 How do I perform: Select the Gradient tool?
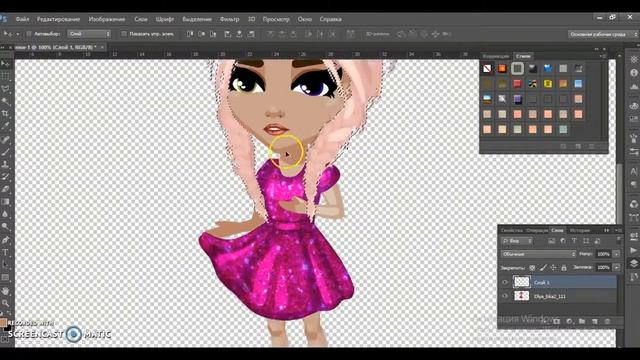click(x=5, y=202)
